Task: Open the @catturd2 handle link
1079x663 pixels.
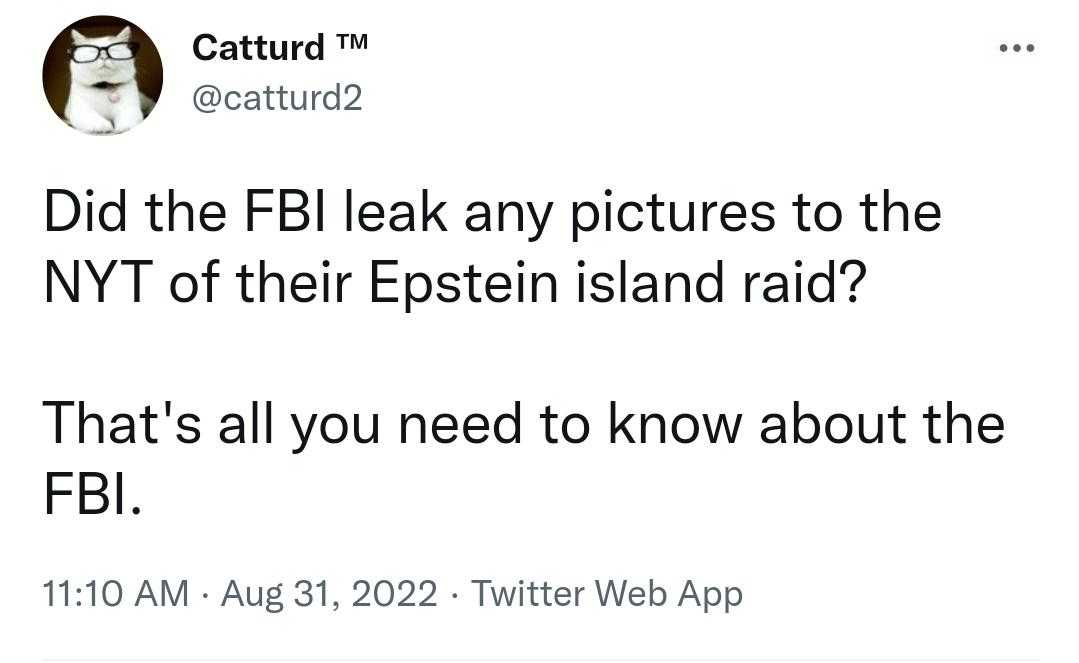Action: (x=277, y=98)
